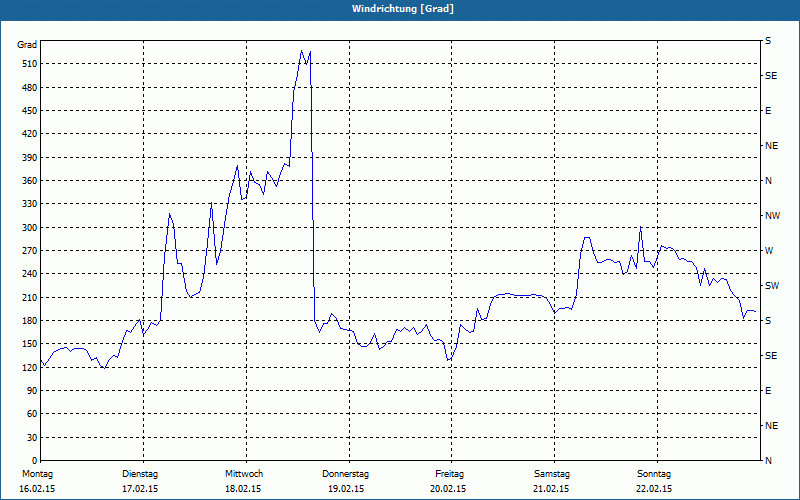Select the y-axis value 60
Viewport: 800px width, 500px height.
click(32, 414)
